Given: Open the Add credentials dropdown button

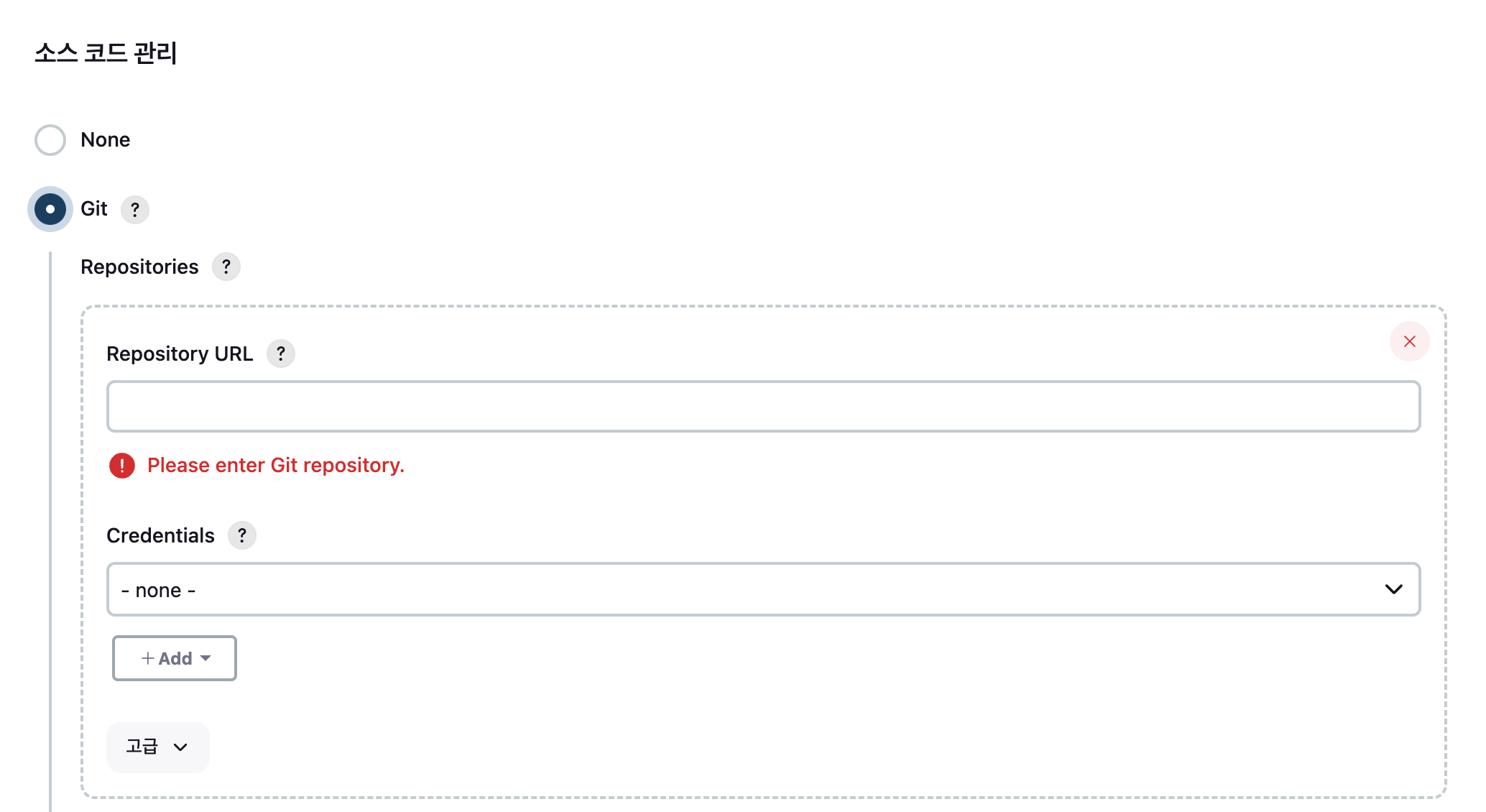Looking at the screenshot, I should coord(175,658).
